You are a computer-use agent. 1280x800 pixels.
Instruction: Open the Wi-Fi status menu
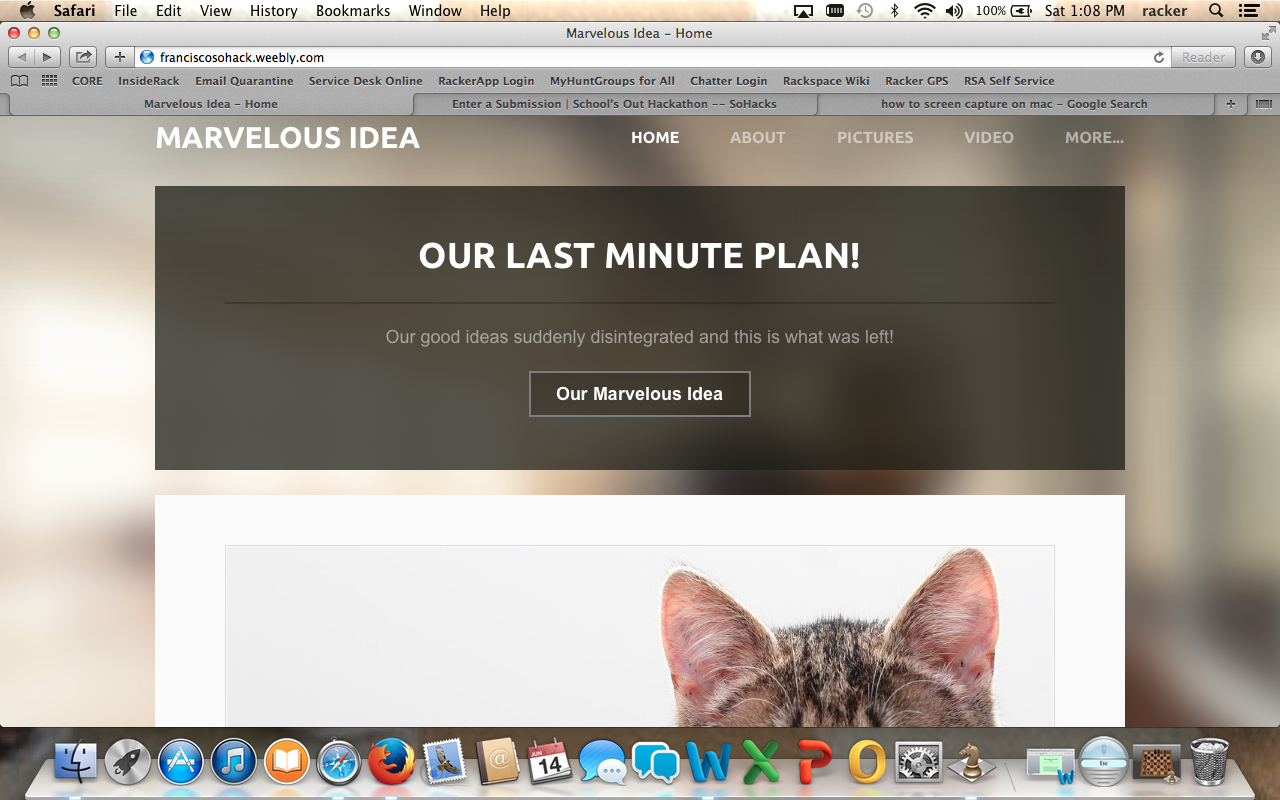pyautogui.click(x=925, y=11)
